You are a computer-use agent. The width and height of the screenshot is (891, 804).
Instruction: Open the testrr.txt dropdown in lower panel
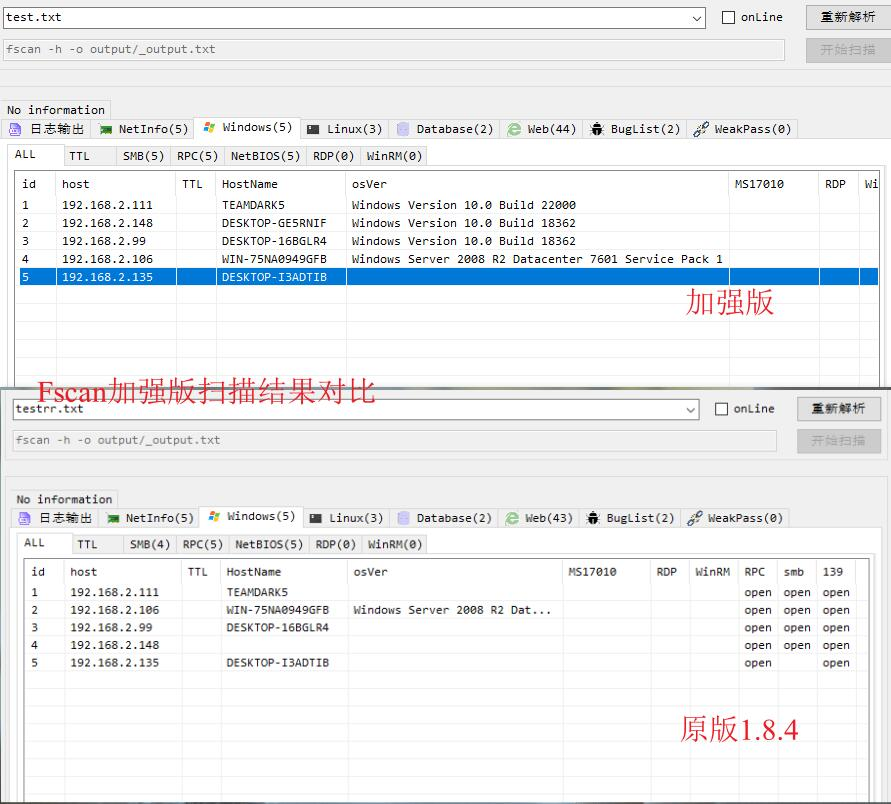(x=692, y=408)
